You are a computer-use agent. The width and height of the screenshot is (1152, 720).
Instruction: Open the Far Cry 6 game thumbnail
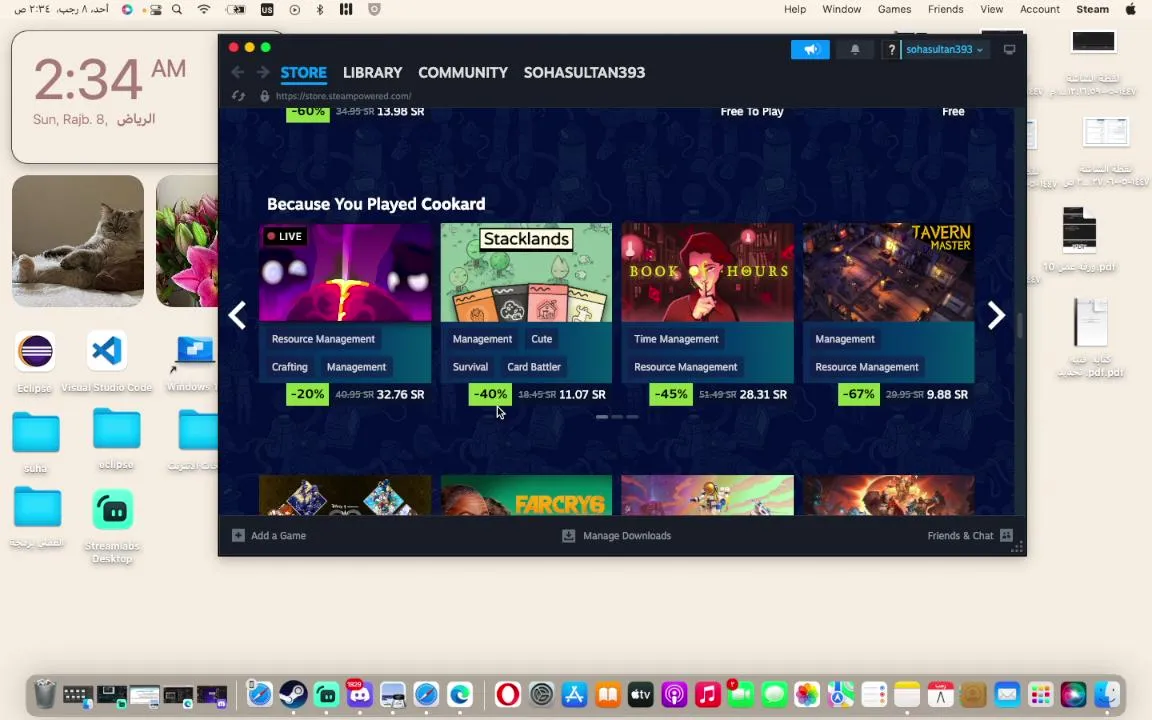point(526,495)
